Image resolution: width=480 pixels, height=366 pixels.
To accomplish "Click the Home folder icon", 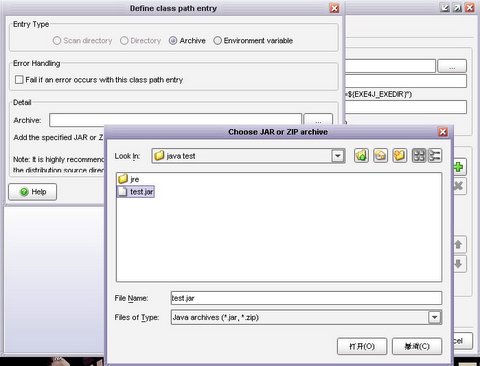I will tap(380, 156).
